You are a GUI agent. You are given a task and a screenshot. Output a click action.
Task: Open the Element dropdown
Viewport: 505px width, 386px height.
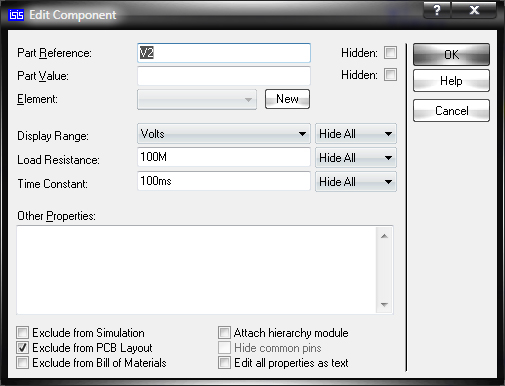197,99
